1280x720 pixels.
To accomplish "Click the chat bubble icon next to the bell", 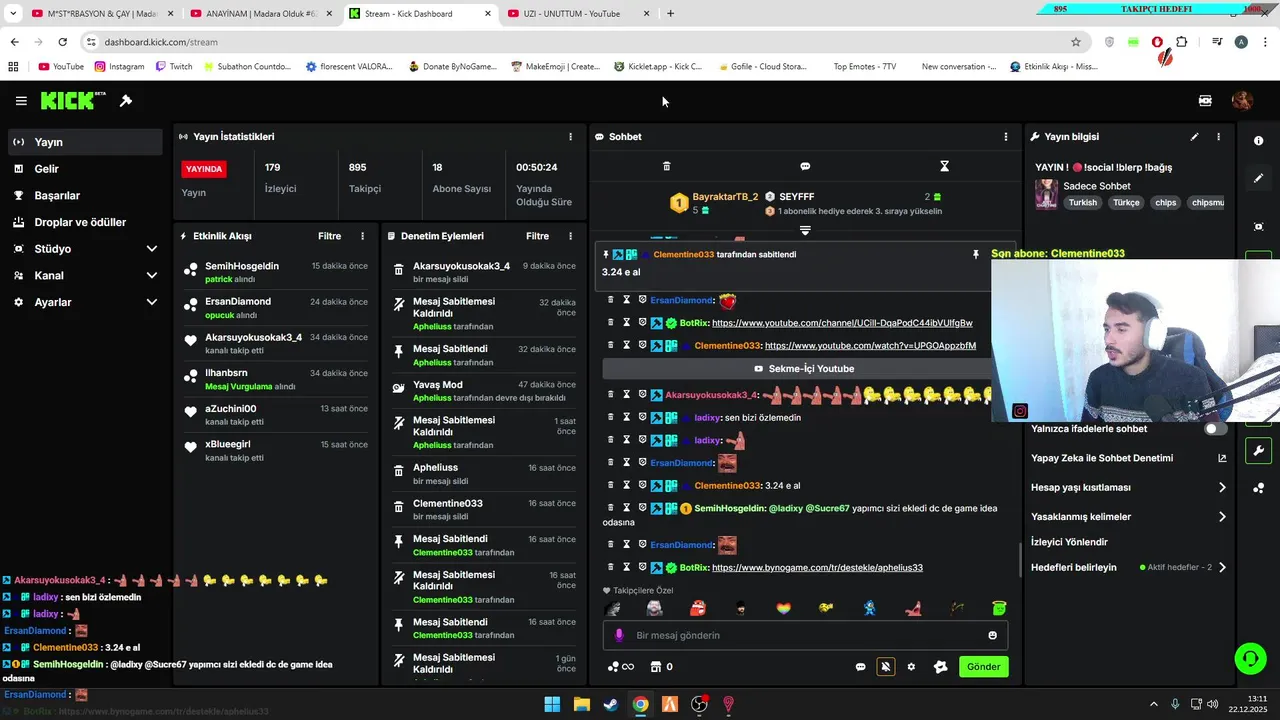I will click(x=860, y=667).
